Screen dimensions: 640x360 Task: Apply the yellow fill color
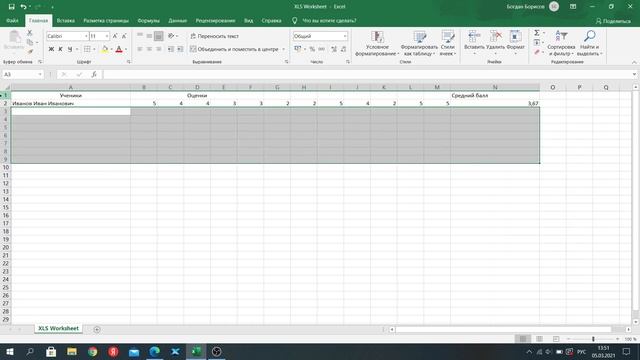coord(104,49)
